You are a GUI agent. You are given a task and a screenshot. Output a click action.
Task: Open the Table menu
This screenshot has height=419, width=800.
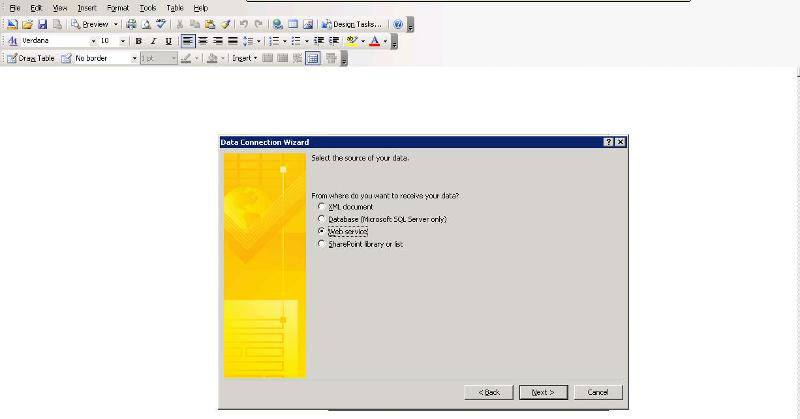click(174, 8)
